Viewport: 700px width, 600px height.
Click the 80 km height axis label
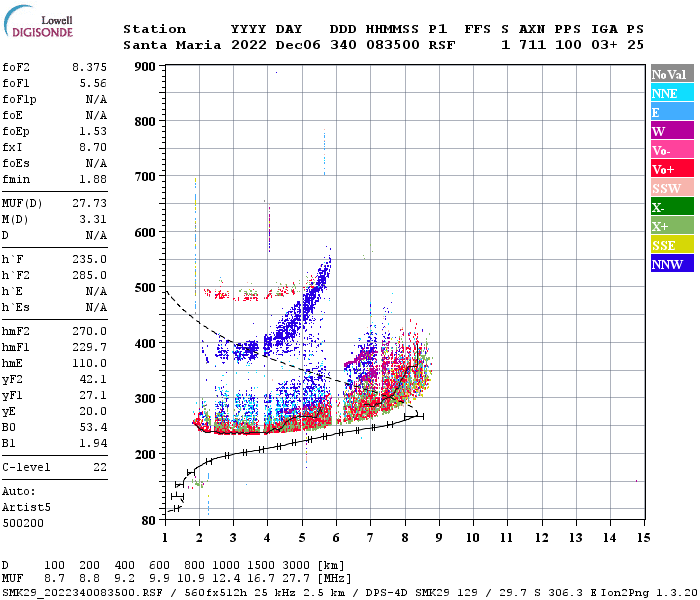click(148, 521)
